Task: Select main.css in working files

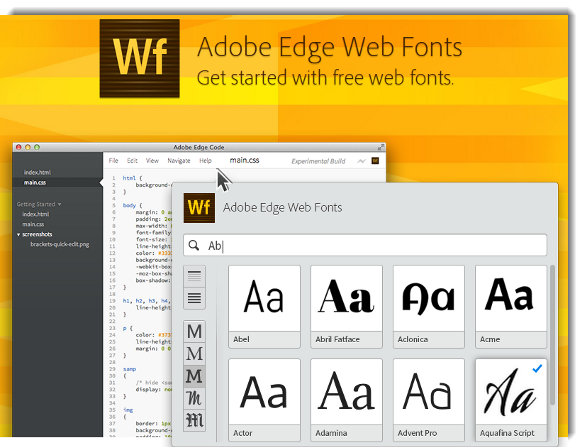Action: coord(35,182)
